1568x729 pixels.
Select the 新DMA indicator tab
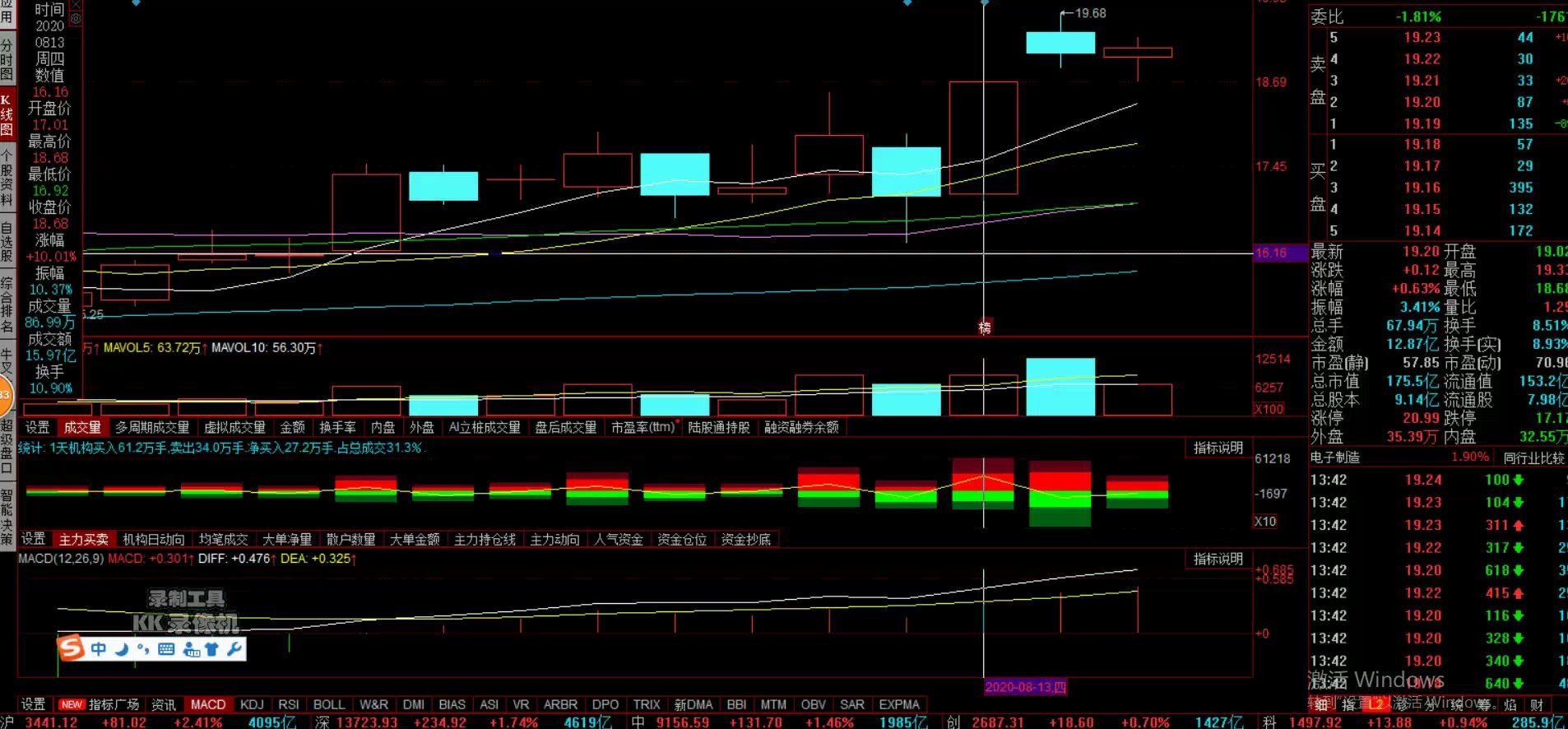click(x=693, y=704)
